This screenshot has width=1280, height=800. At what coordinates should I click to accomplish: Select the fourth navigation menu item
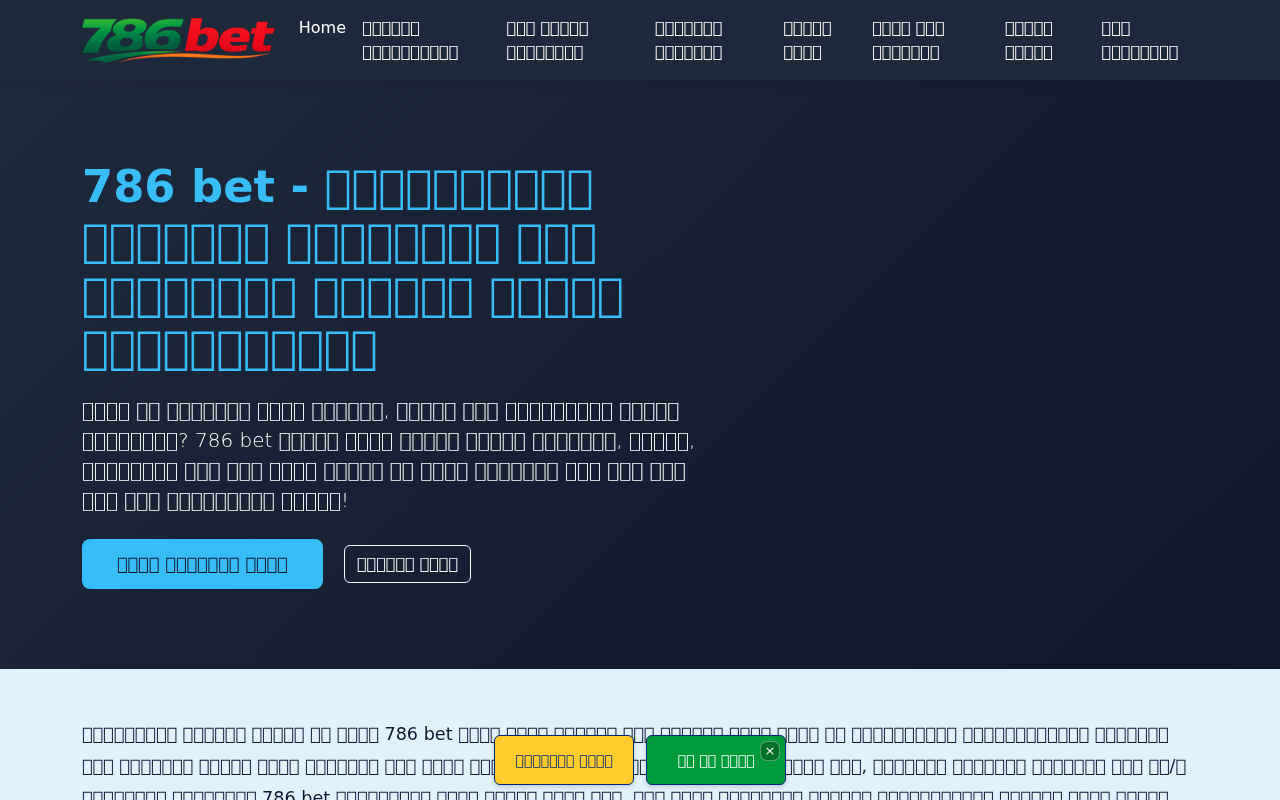coord(688,40)
